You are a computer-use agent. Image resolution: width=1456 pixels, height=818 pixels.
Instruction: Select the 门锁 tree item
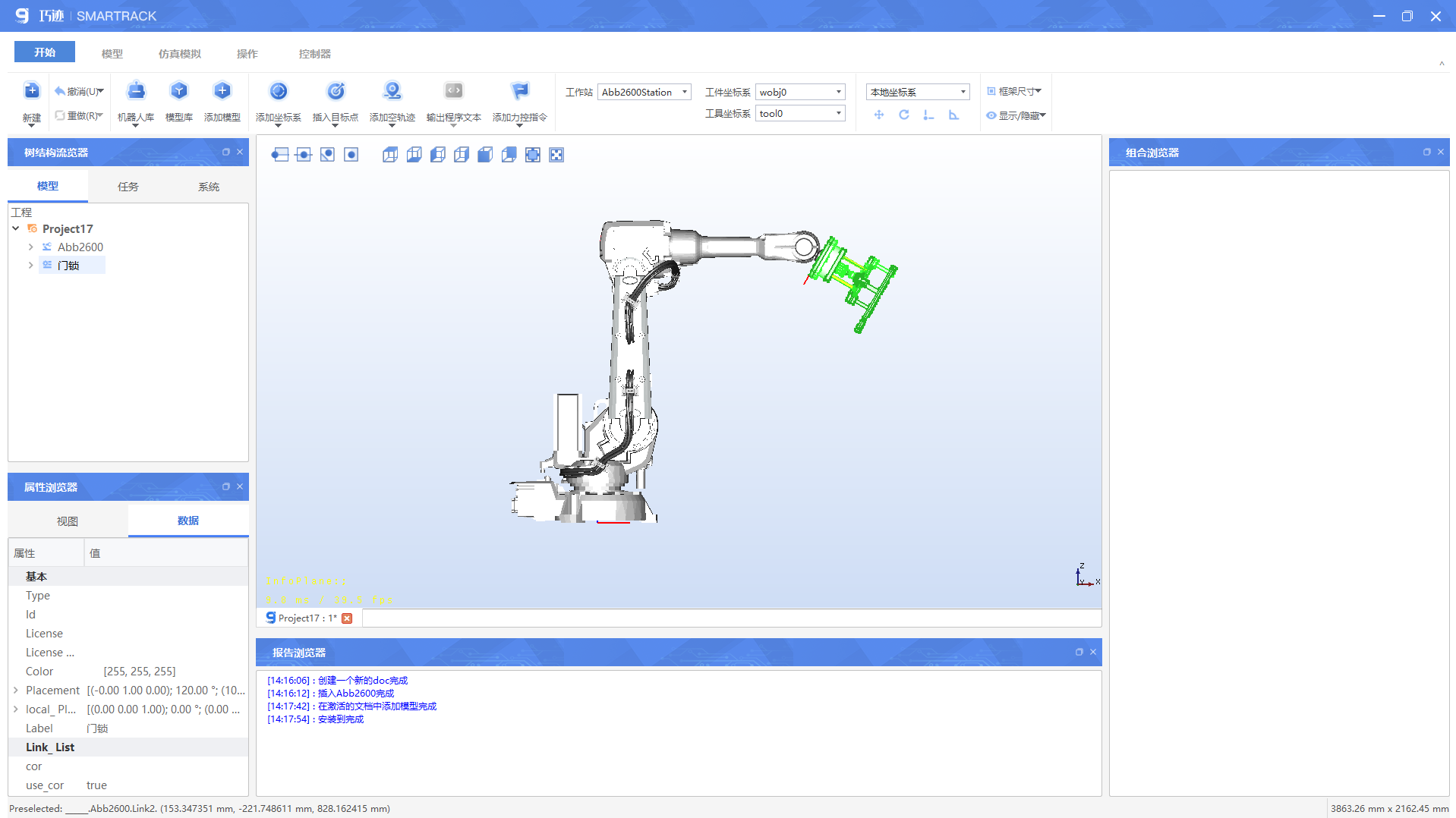click(68, 265)
